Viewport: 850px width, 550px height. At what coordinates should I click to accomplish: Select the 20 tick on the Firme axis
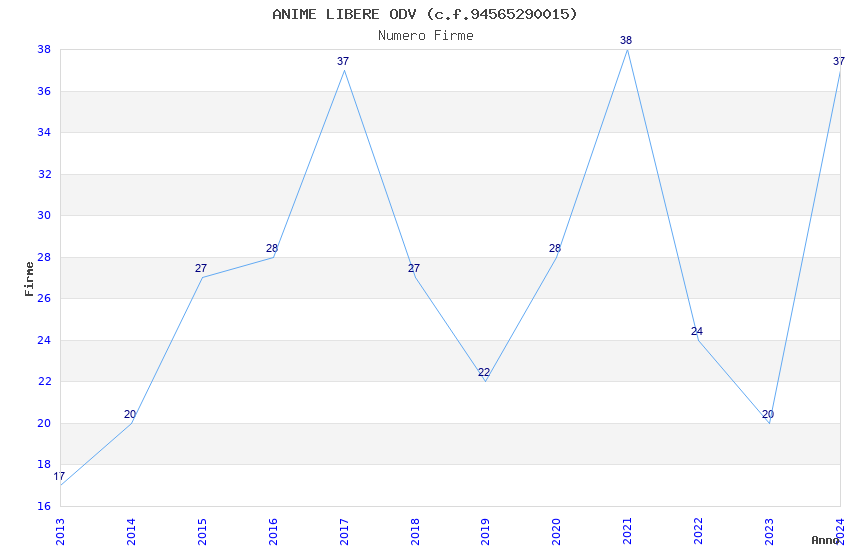[x=44, y=423]
